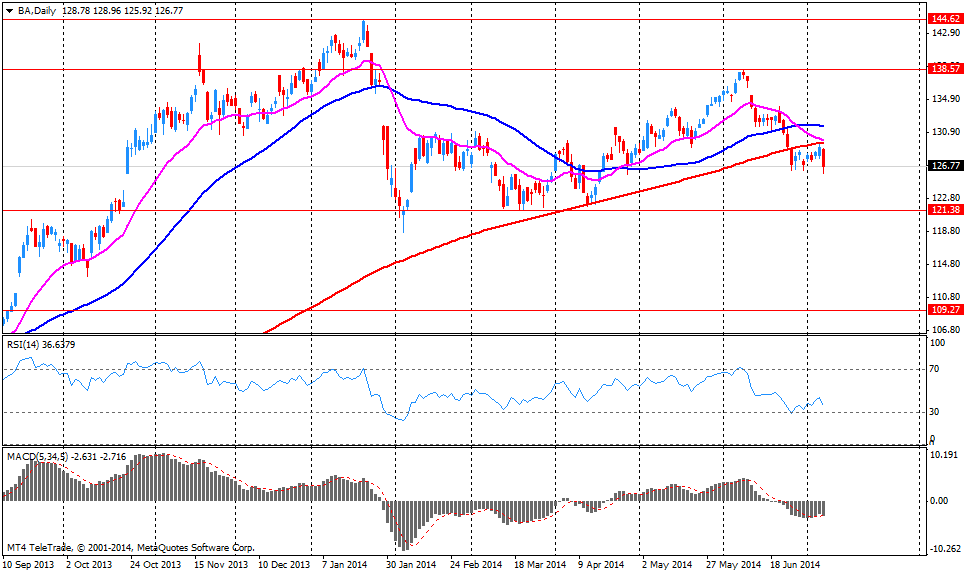Select the red horizontal line at 121.38

click(500, 211)
